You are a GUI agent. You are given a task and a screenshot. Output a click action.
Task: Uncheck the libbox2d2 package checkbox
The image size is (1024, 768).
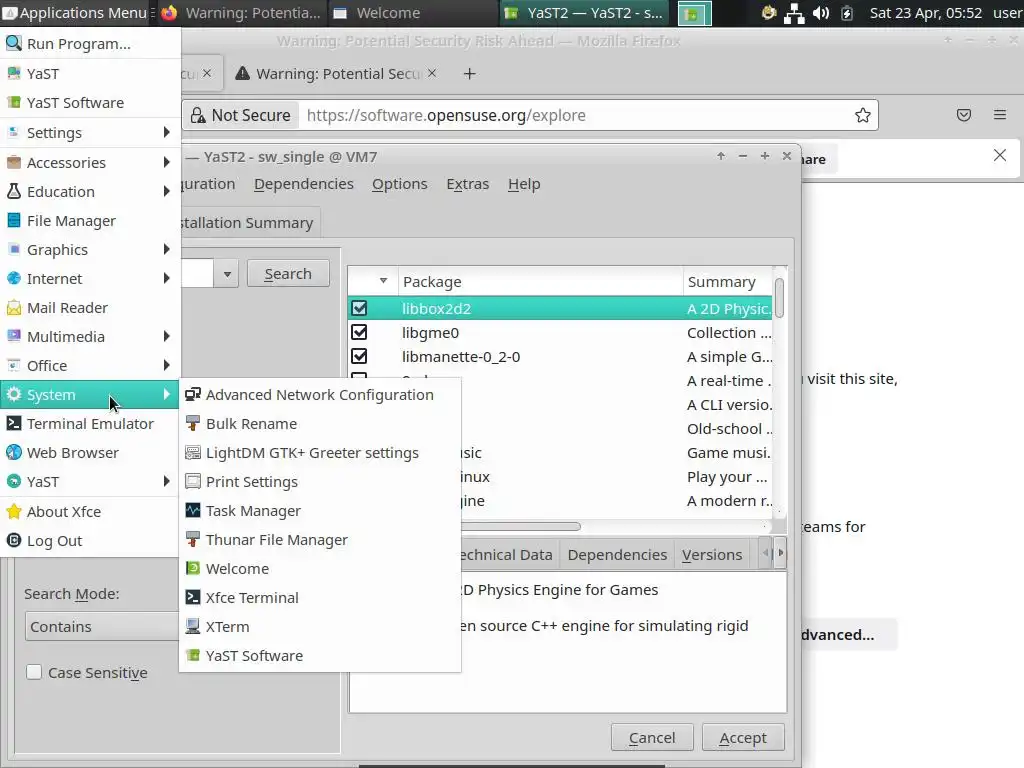359,308
